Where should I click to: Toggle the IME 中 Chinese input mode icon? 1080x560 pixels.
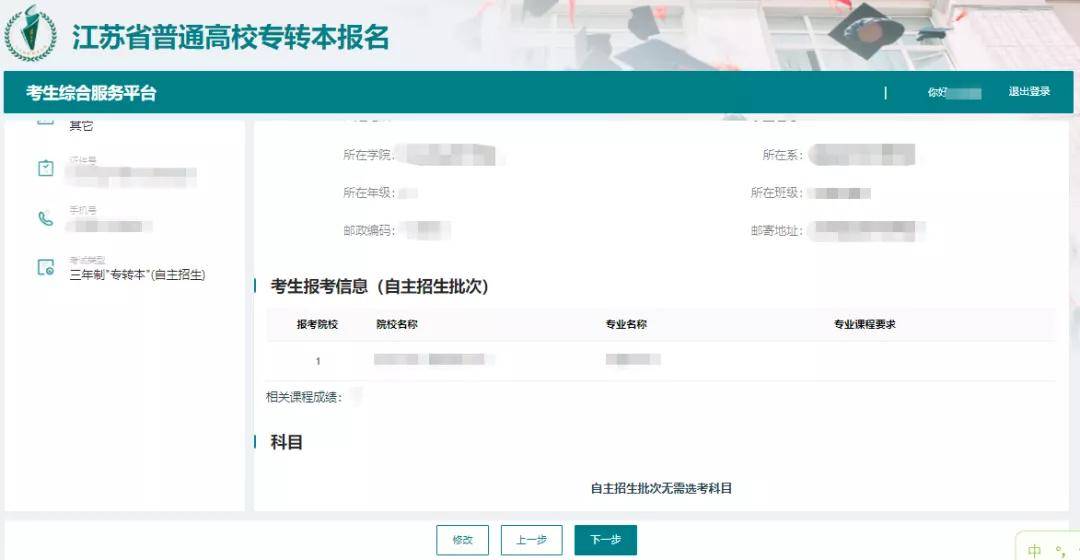point(1034,550)
